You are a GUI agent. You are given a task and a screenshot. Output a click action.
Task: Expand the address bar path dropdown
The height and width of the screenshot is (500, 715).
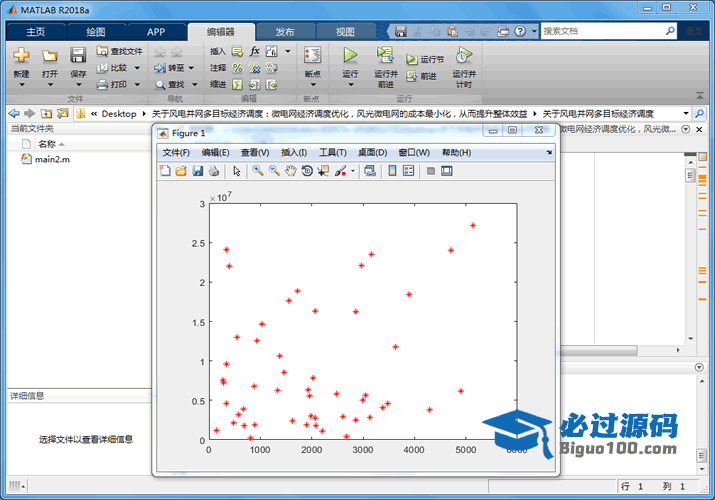tap(686, 113)
